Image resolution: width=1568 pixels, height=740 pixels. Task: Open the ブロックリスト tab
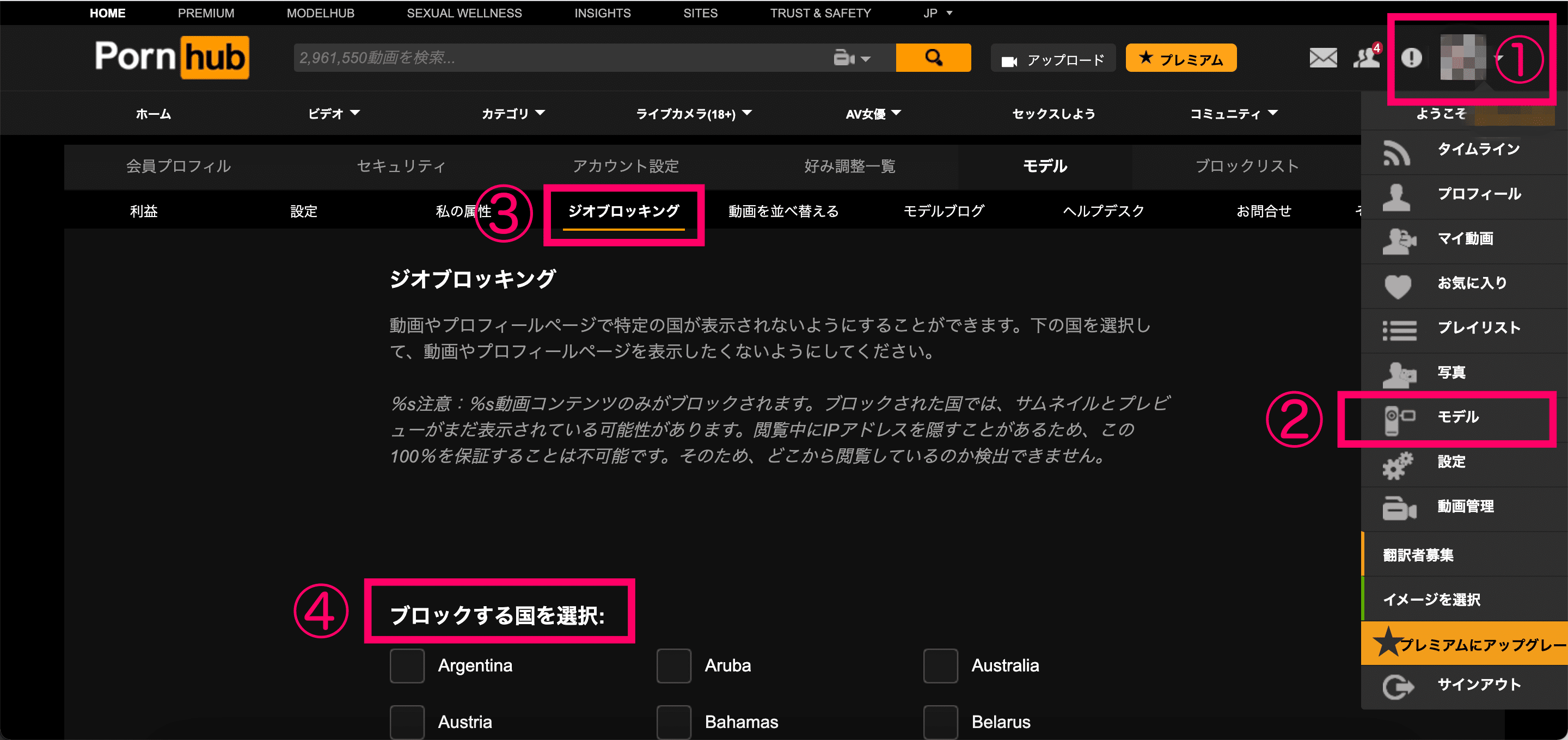point(1247,166)
